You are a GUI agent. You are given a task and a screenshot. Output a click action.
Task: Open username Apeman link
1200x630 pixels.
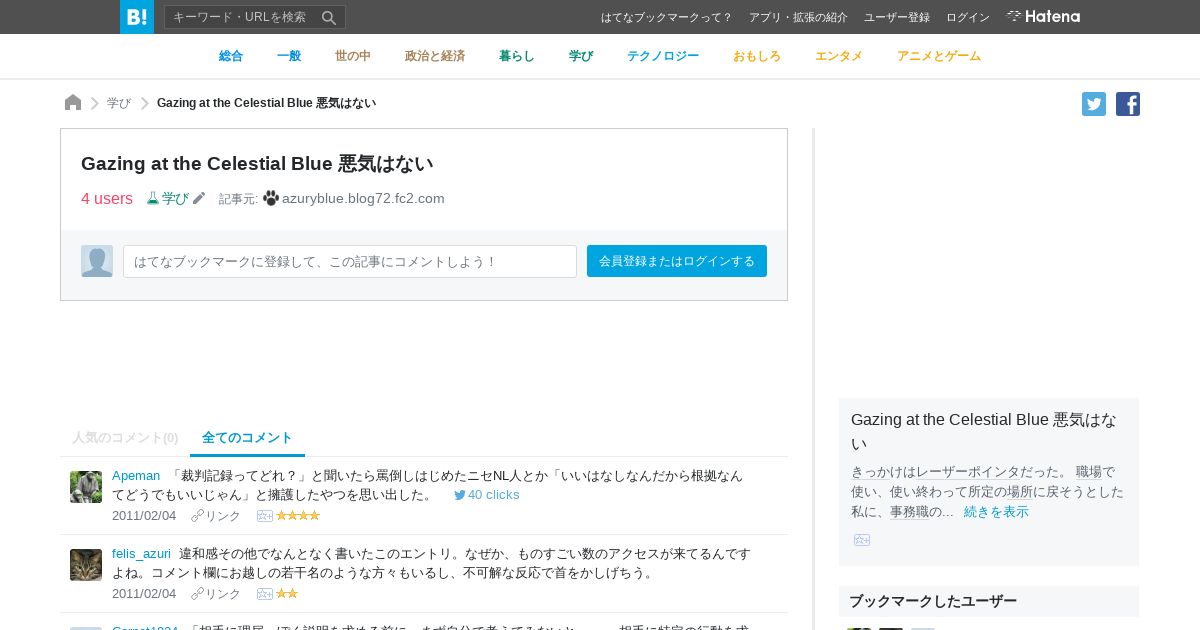(136, 475)
